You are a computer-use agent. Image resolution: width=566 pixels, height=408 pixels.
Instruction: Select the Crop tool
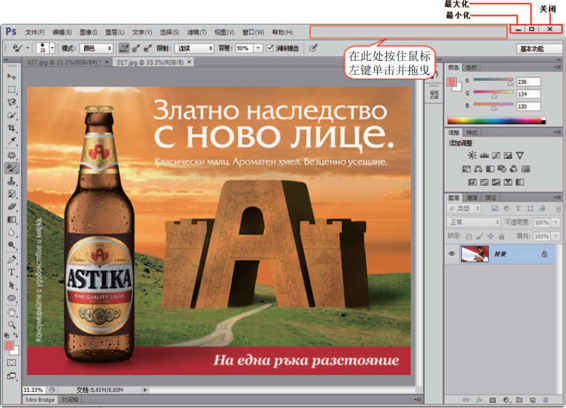[x=12, y=128]
